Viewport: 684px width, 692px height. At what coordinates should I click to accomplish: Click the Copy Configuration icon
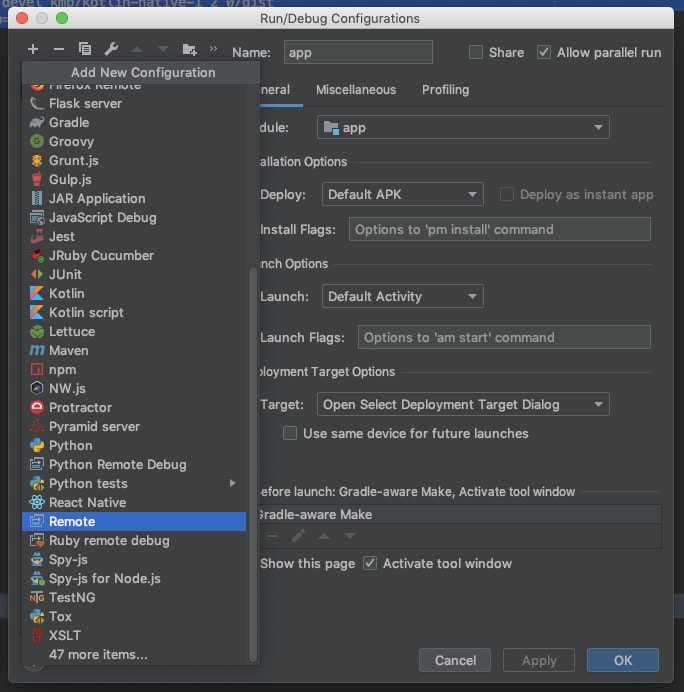85,49
